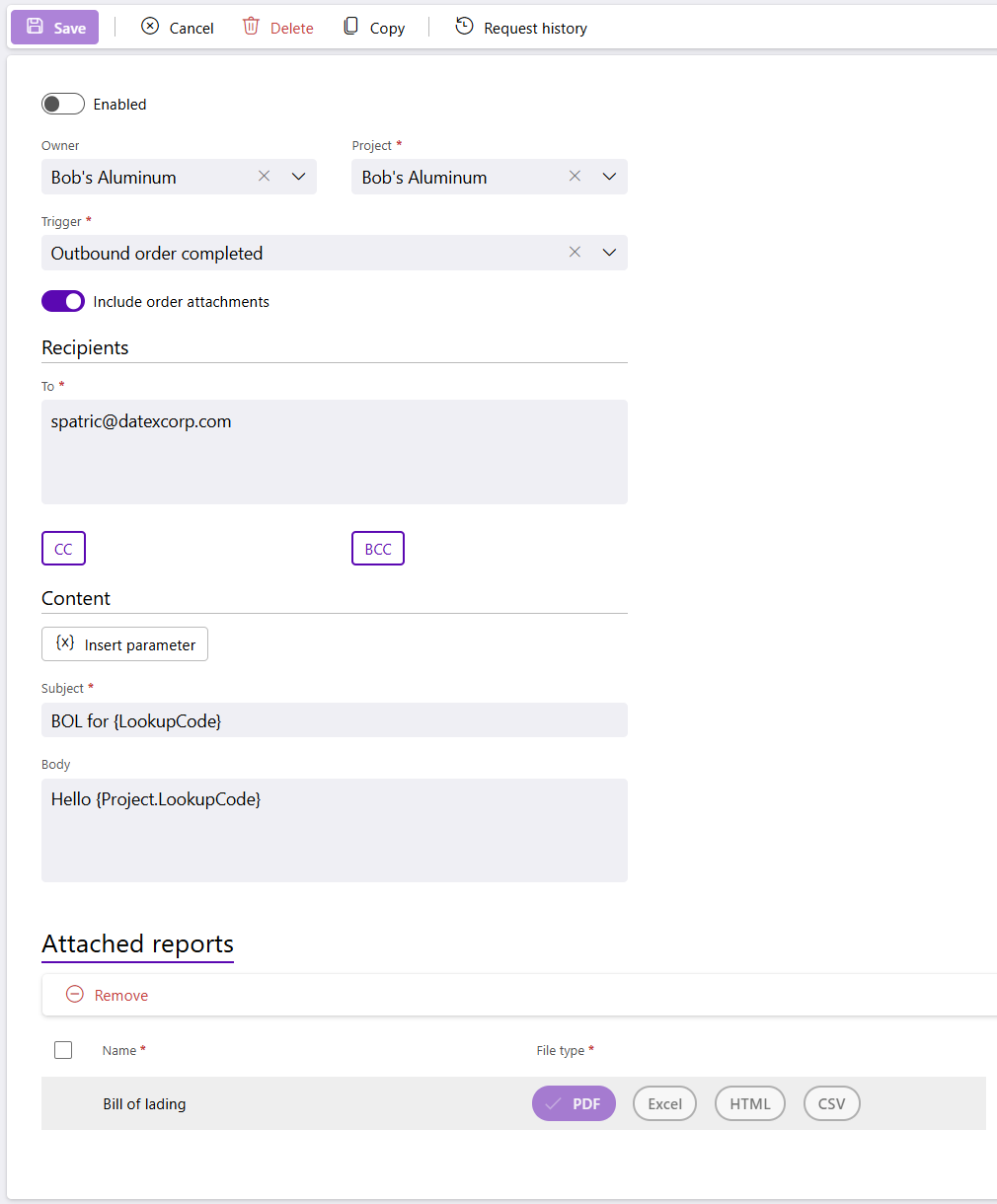Screen dimensions: 997x1204
Task: Check the select-all reports checkbox
Action: click(63, 1050)
